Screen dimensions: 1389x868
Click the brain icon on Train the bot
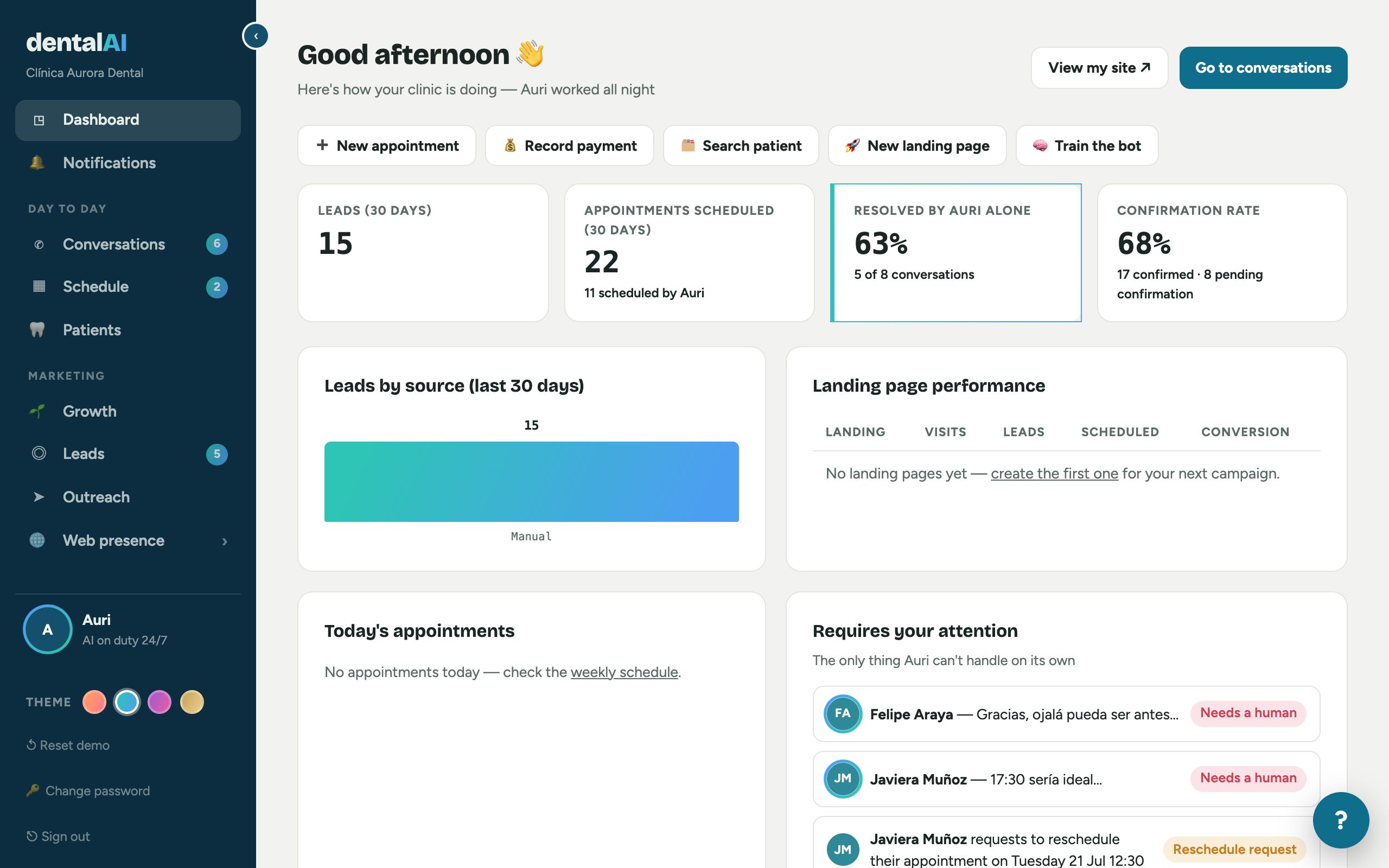(1040, 146)
